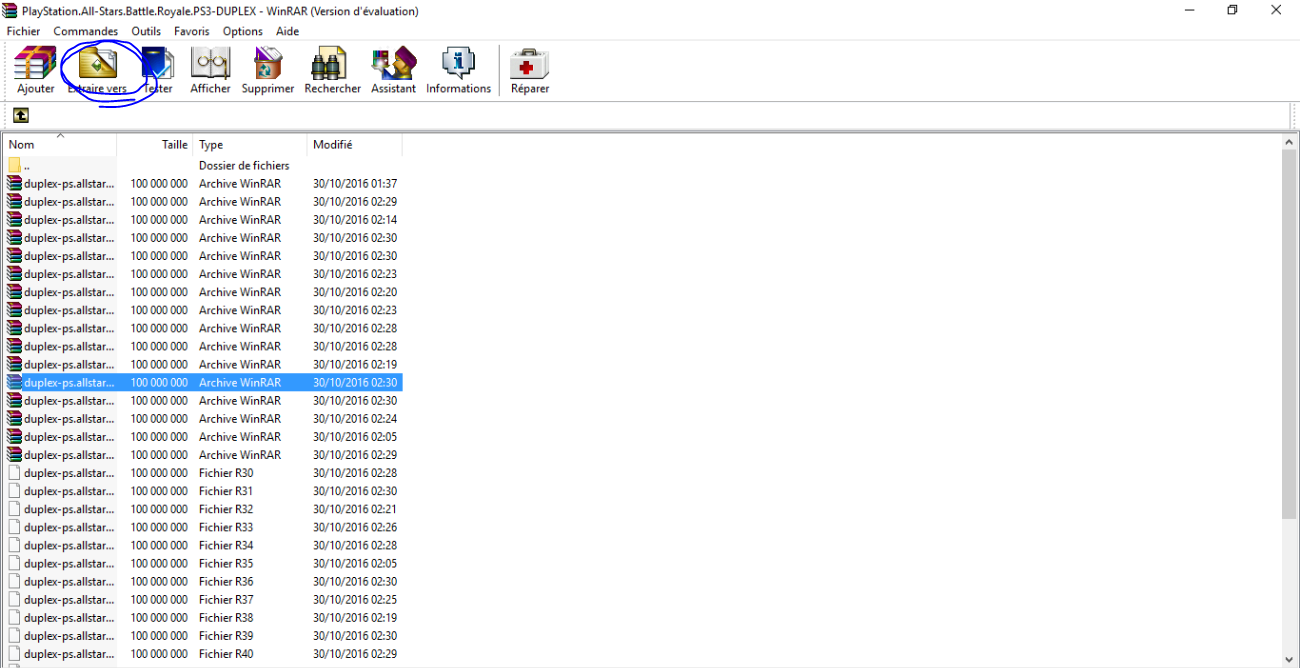1300x668 pixels.
Task: Open the Options menu
Action: (242, 31)
